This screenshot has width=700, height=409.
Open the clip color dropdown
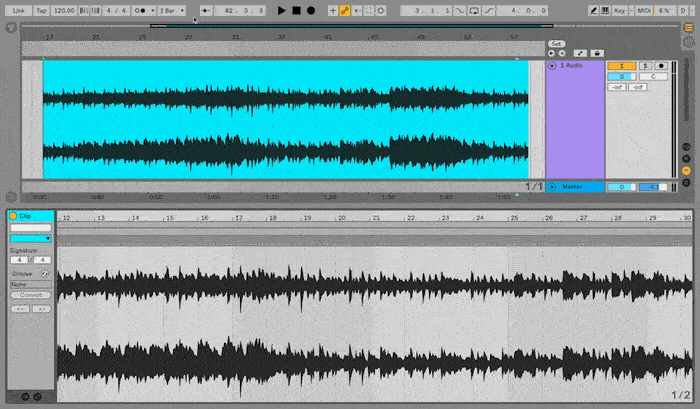click(31, 238)
